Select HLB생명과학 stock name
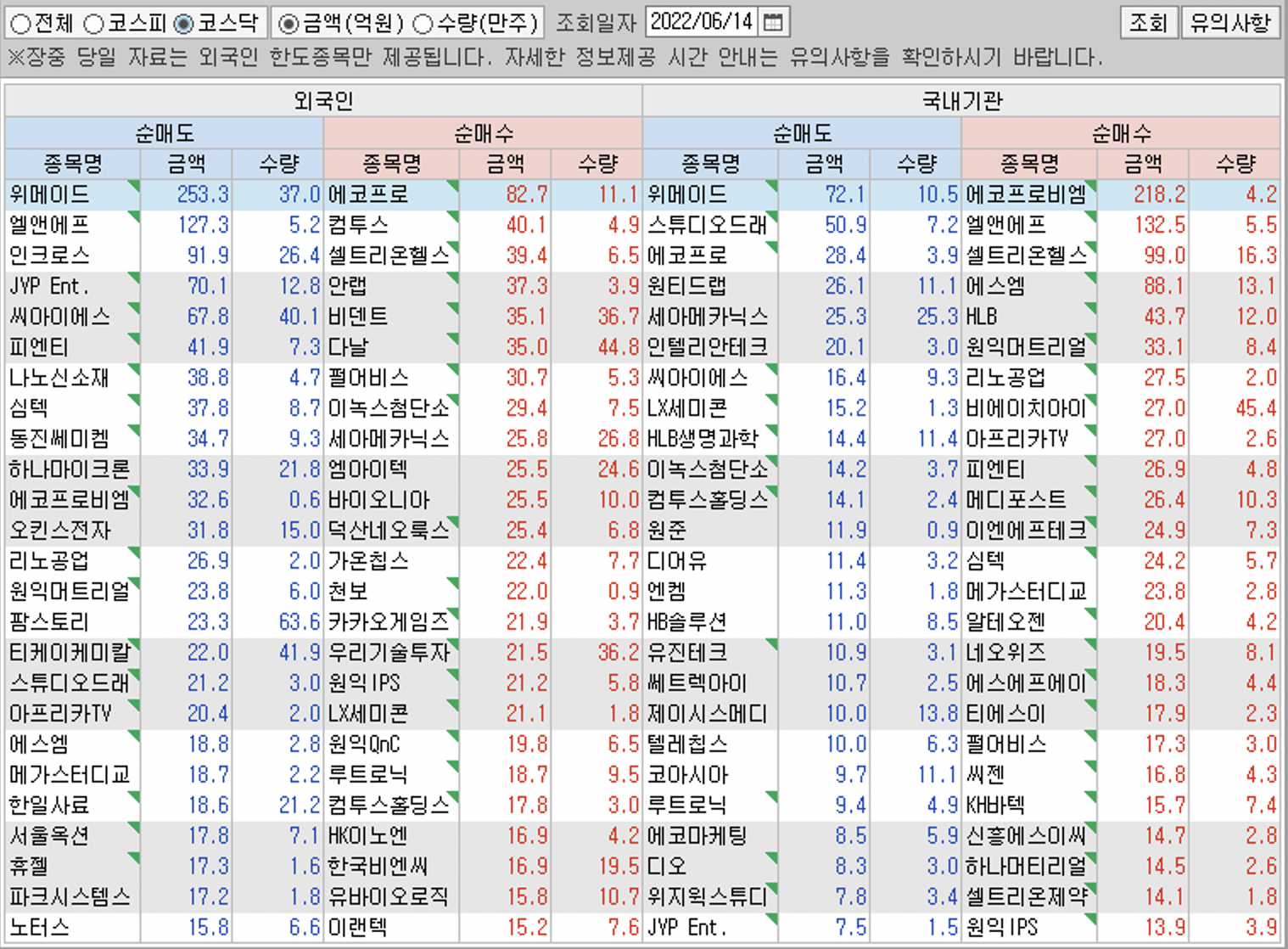 pos(703,439)
